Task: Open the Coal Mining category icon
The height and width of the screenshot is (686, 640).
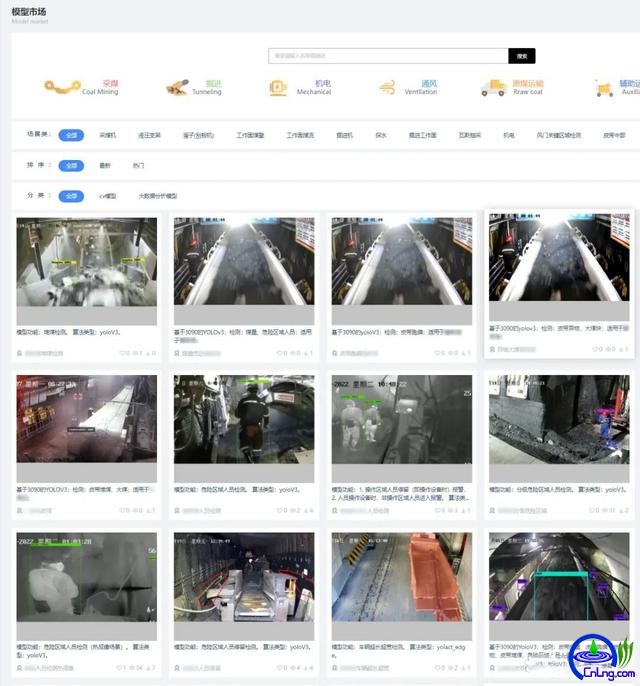Action: 62,87
